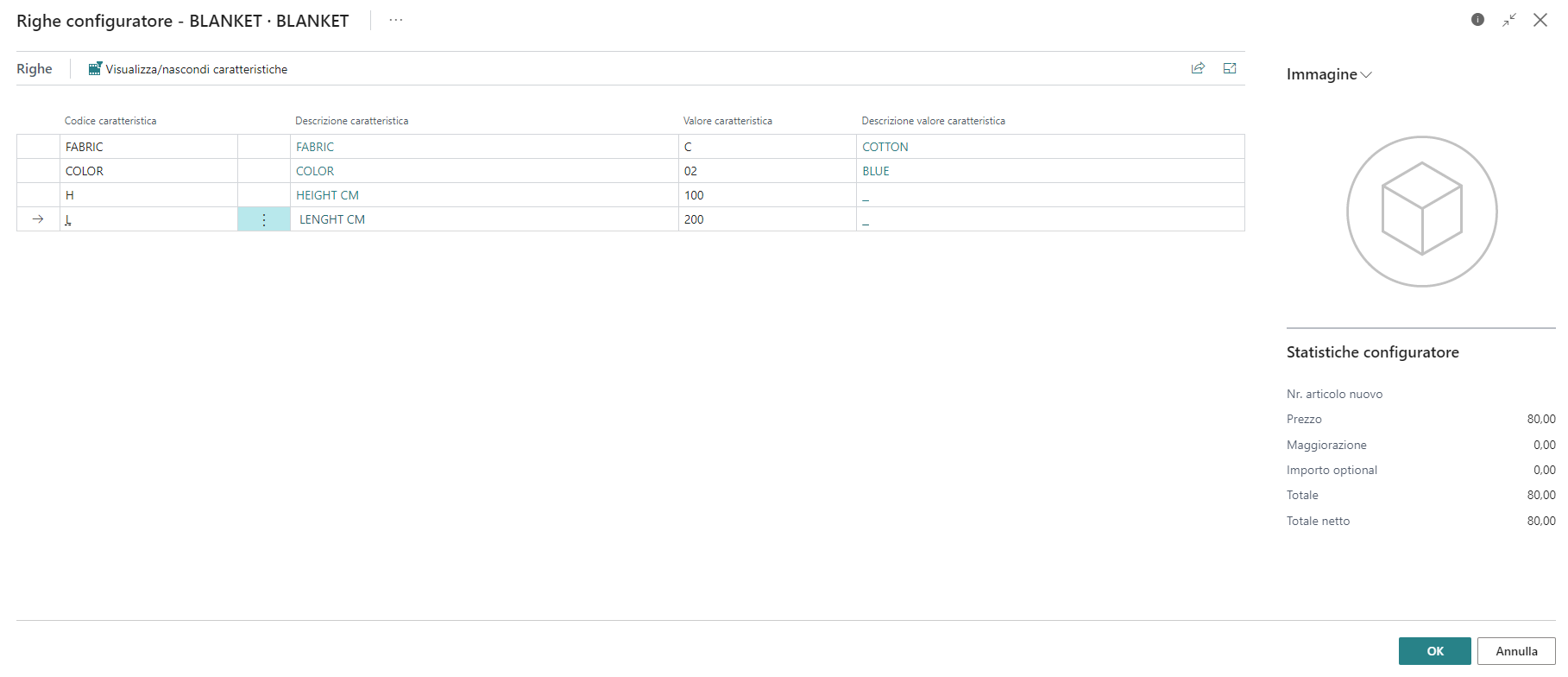Click the row selector arrow for L
The image size is (1568, 677).
tap(38, 220)
